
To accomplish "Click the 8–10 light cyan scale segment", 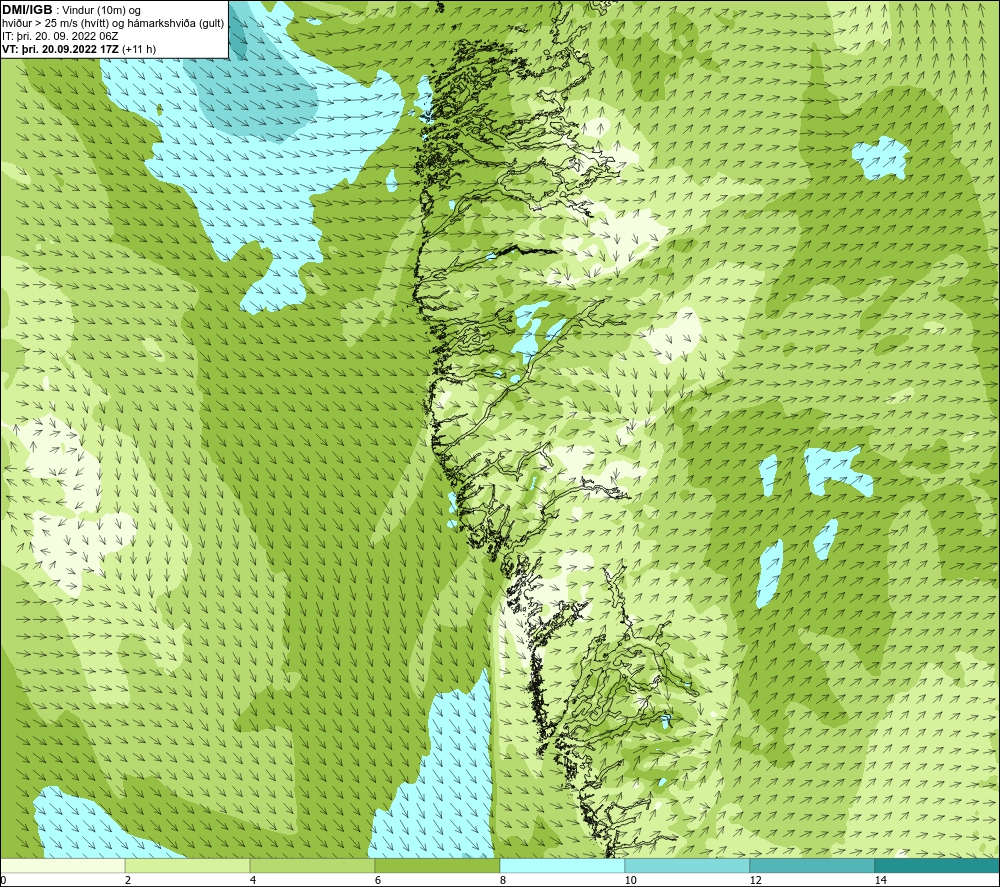I will pyautogui.click(x=562, y=866).
